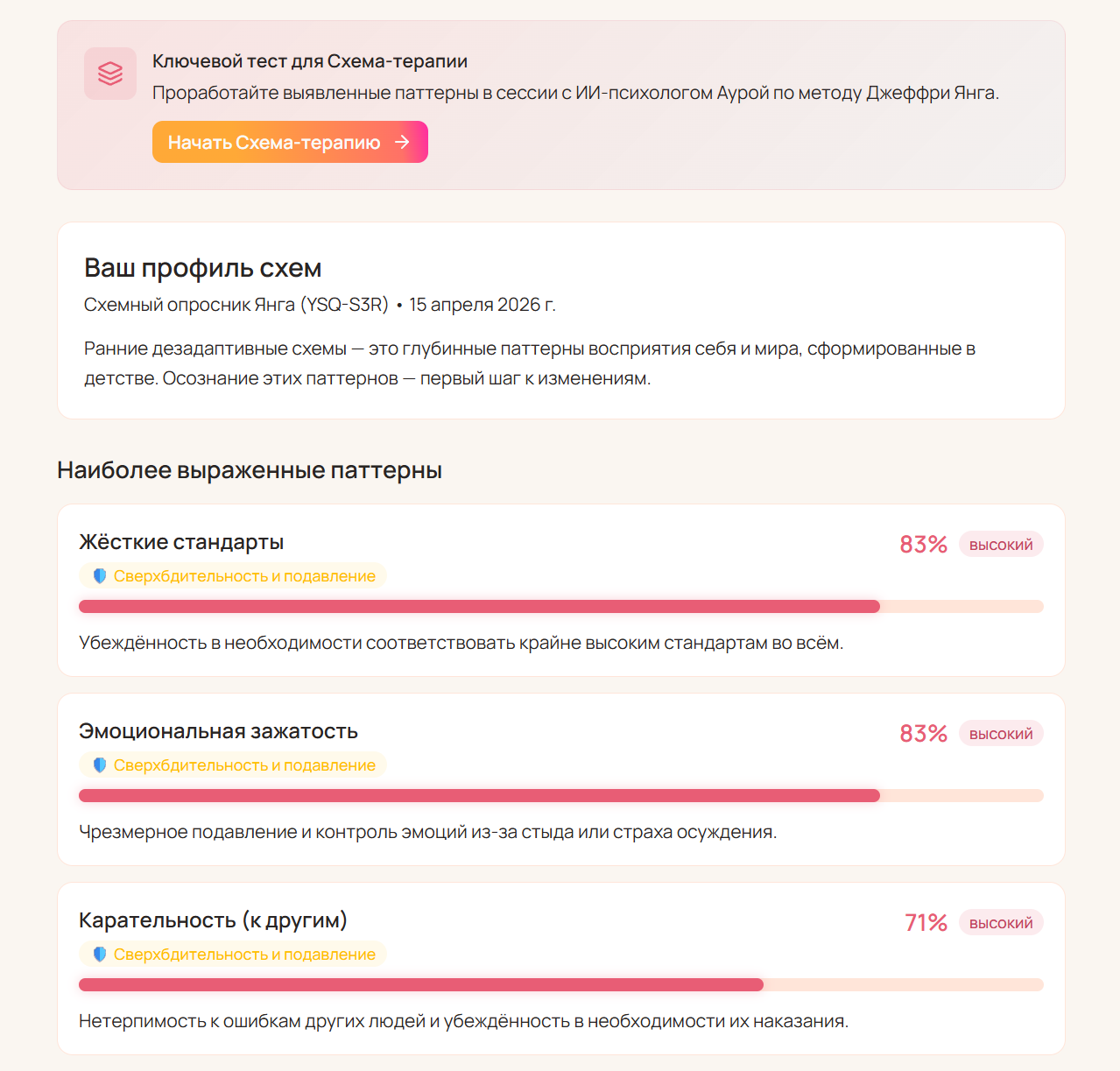Click shield icon under Карательность (к другим)
Image resolution: width=1120 pixels, height=1071 pixels.
tap(100, 955)
